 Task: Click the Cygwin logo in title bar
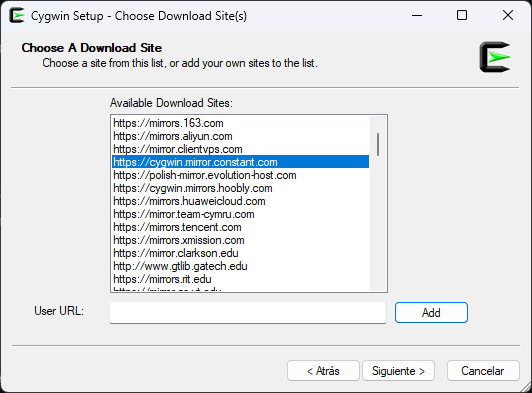pos(17,16)
